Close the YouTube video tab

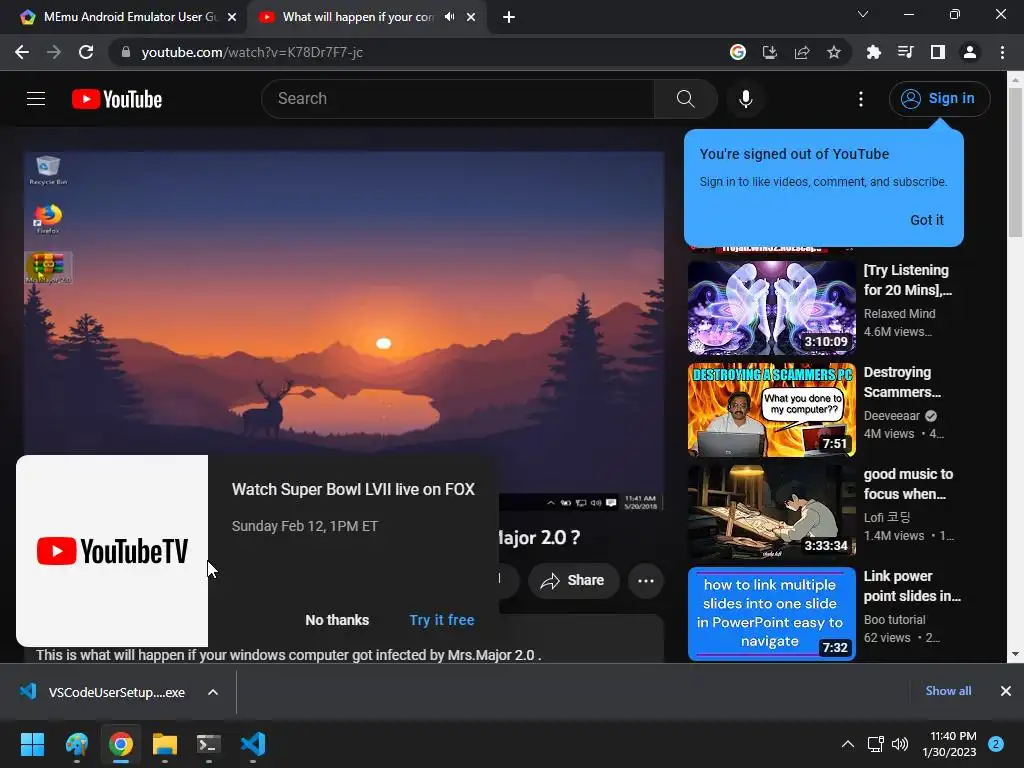click(x=471, y=18)
